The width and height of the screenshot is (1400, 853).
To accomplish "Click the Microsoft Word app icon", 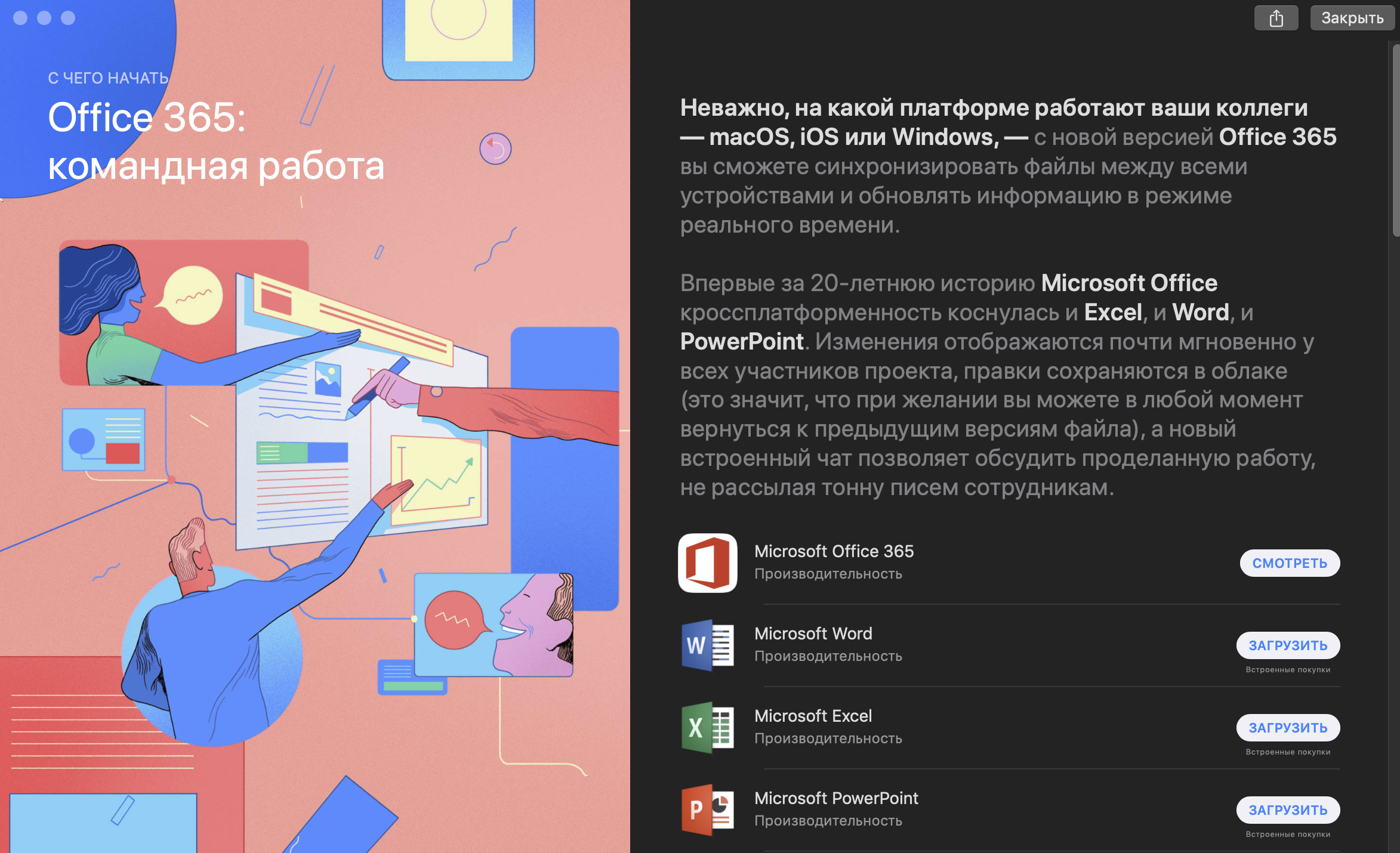I will tap(708, 645).
